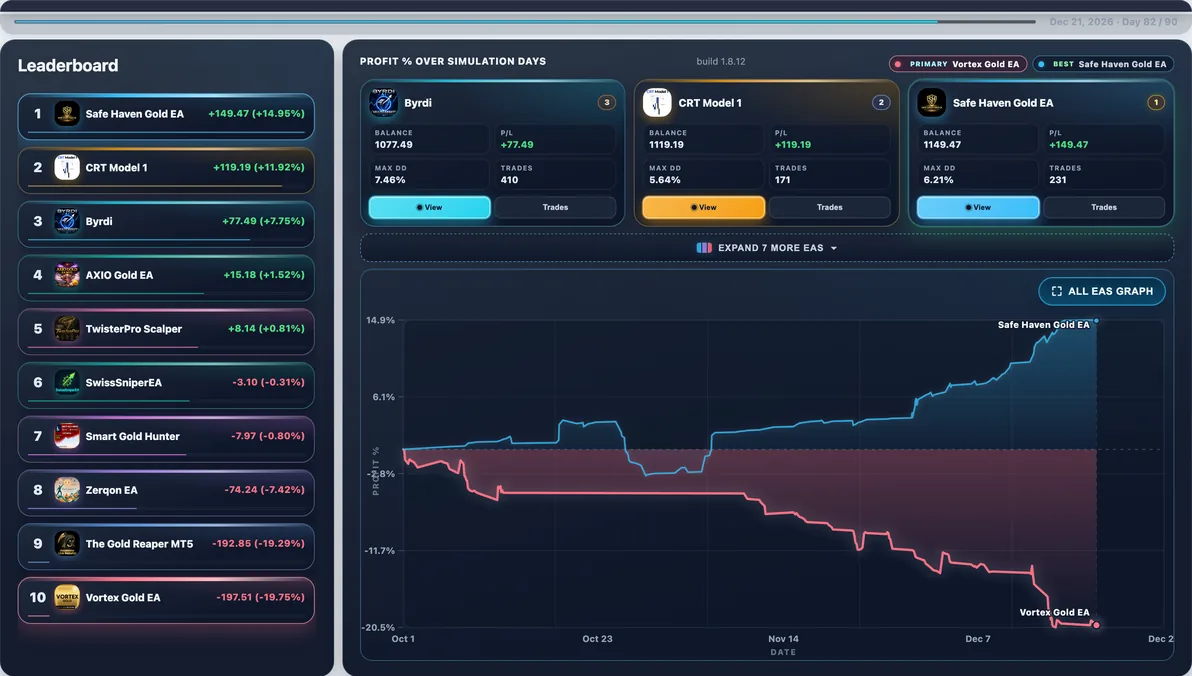Click the Safe Haven Gold EA chart label
The image size is (1192, 676).
coord(1043,325)
